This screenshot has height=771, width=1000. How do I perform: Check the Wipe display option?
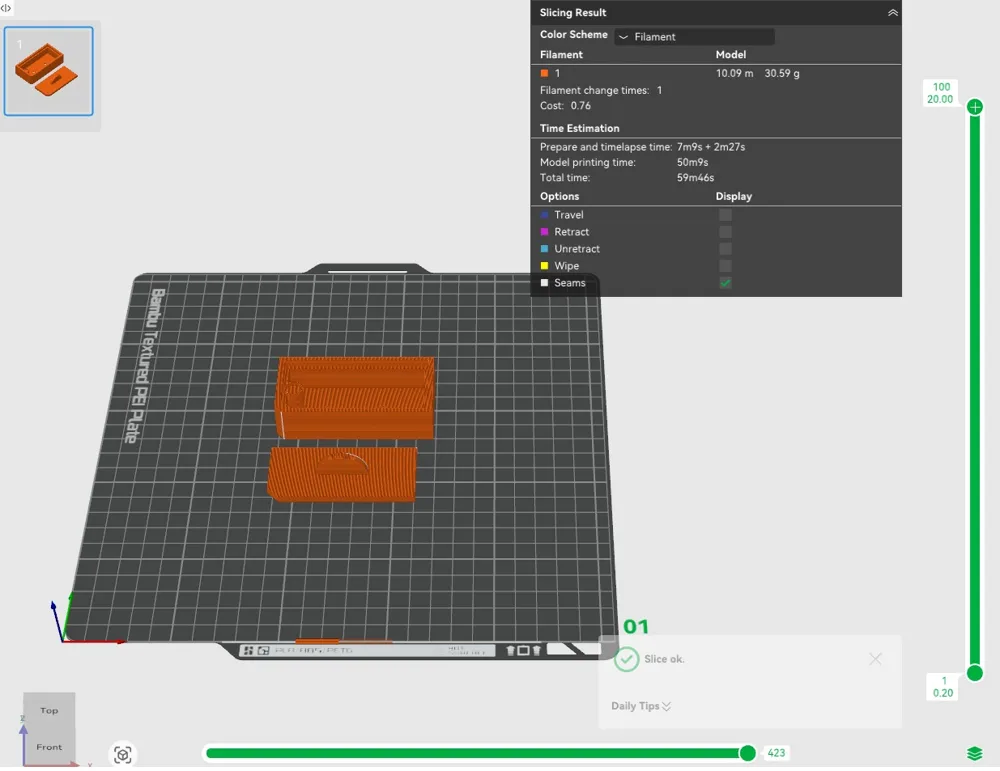click(725, 266)
